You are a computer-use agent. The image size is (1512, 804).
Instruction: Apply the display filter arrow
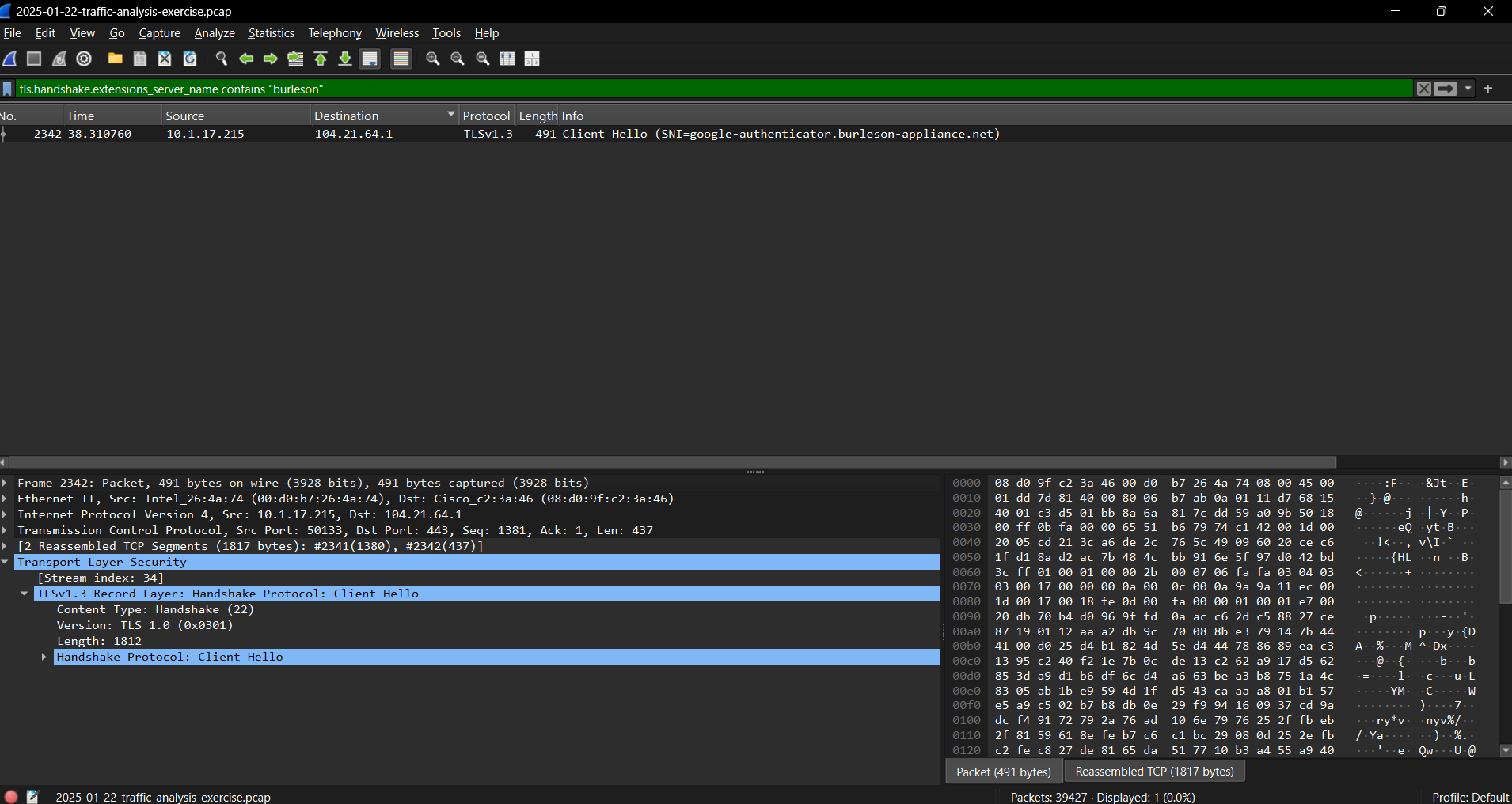[1446, 89]
